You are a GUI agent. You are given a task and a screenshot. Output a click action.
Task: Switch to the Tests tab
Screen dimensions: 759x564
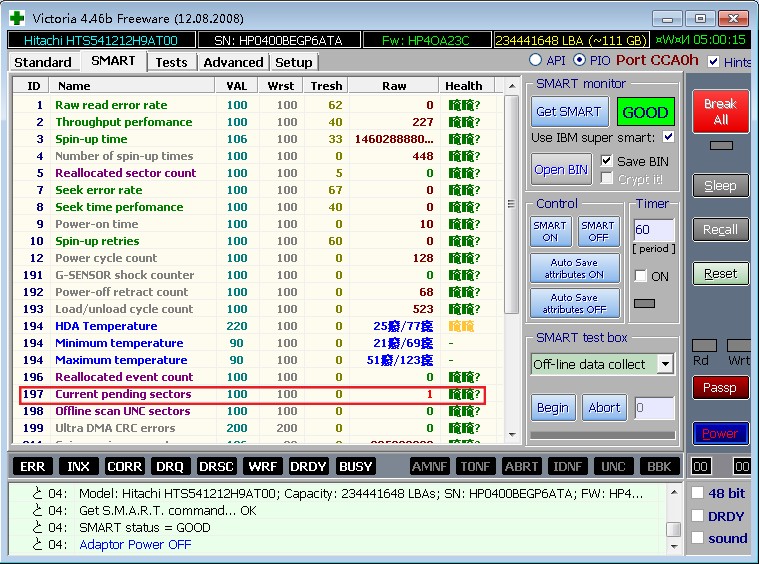tap(171, 62)
